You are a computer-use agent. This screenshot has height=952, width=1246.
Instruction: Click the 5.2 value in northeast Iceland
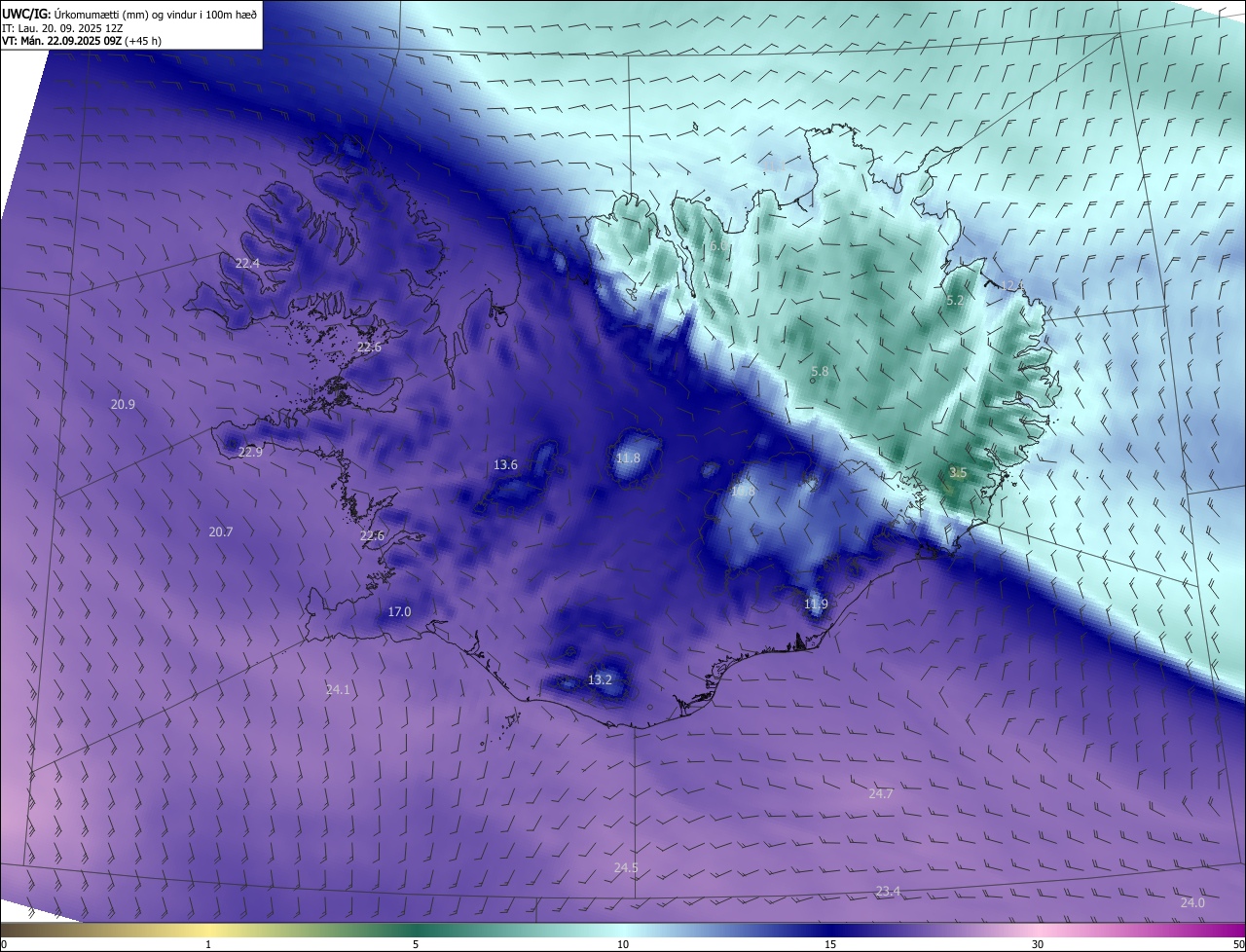[x=955, y=301]
